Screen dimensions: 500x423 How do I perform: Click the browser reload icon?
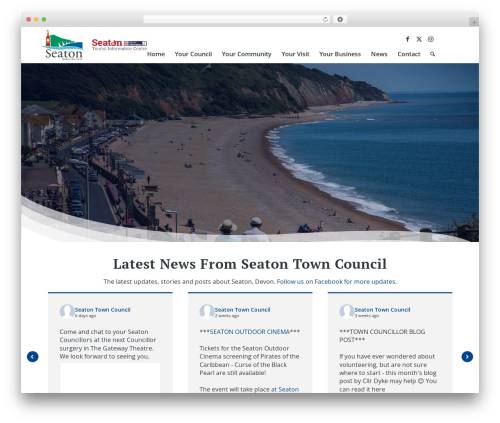coord(325,19)
